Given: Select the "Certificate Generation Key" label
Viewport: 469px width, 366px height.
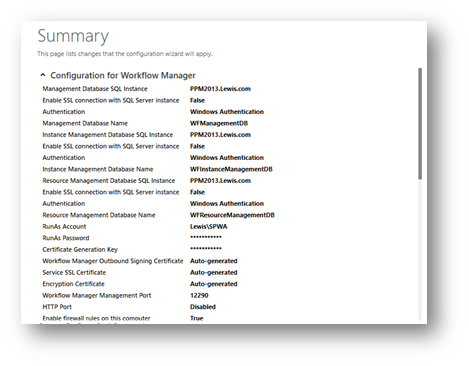Looking at the screenshot, I should 80,250.
